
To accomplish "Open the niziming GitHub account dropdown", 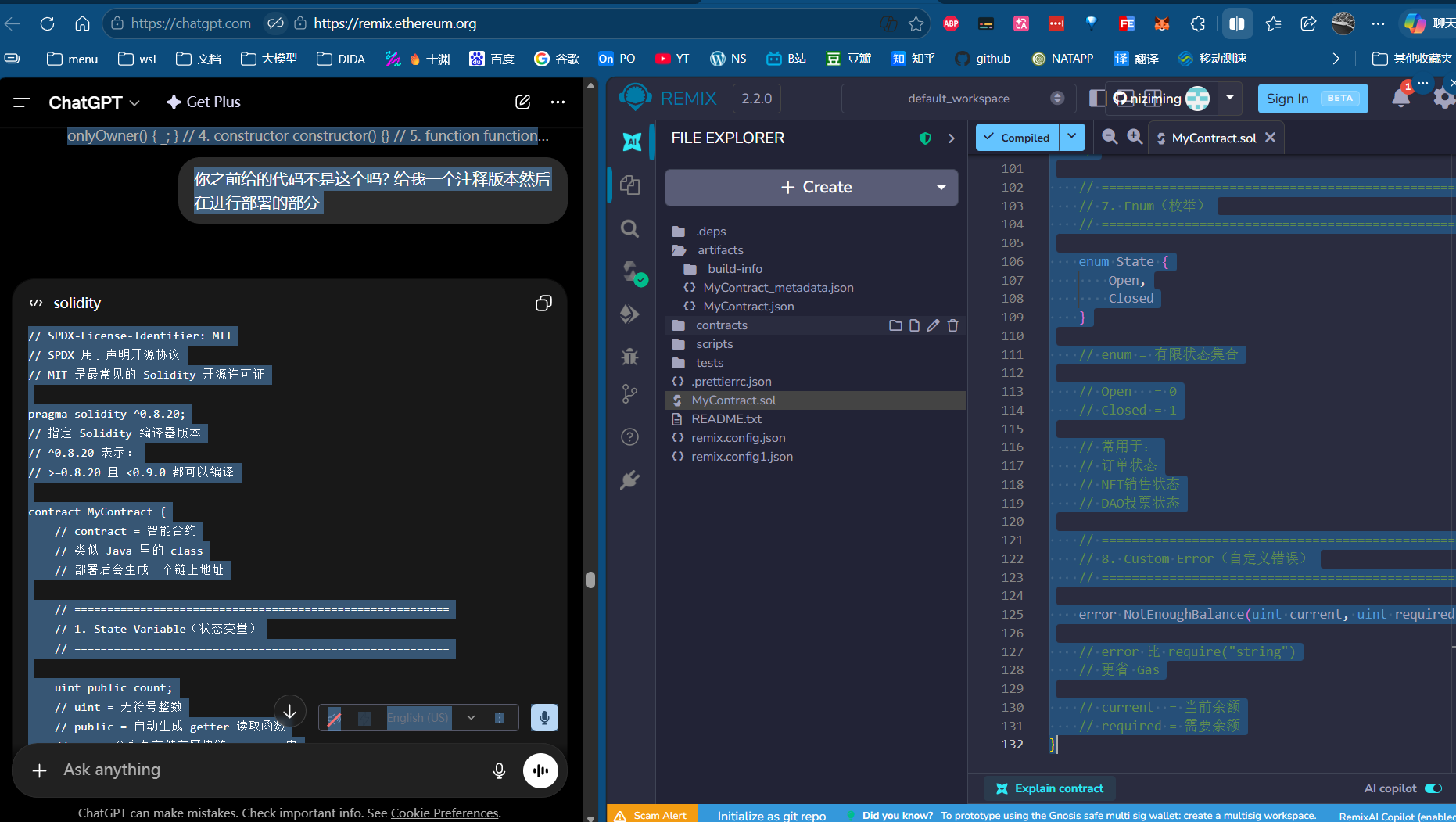I will [1230, 98].
